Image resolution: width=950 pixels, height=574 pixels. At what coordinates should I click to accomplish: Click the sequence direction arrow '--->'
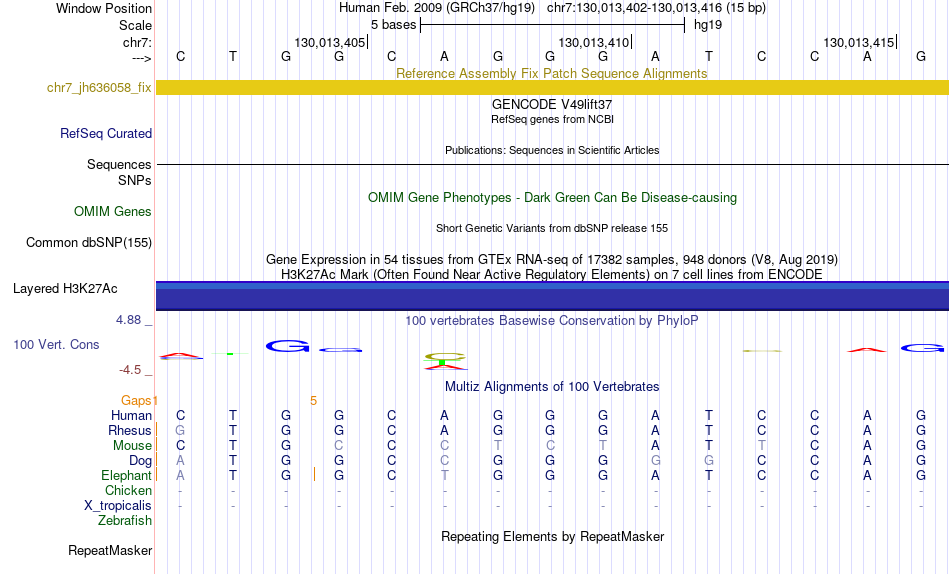click(x=142, y=58)
